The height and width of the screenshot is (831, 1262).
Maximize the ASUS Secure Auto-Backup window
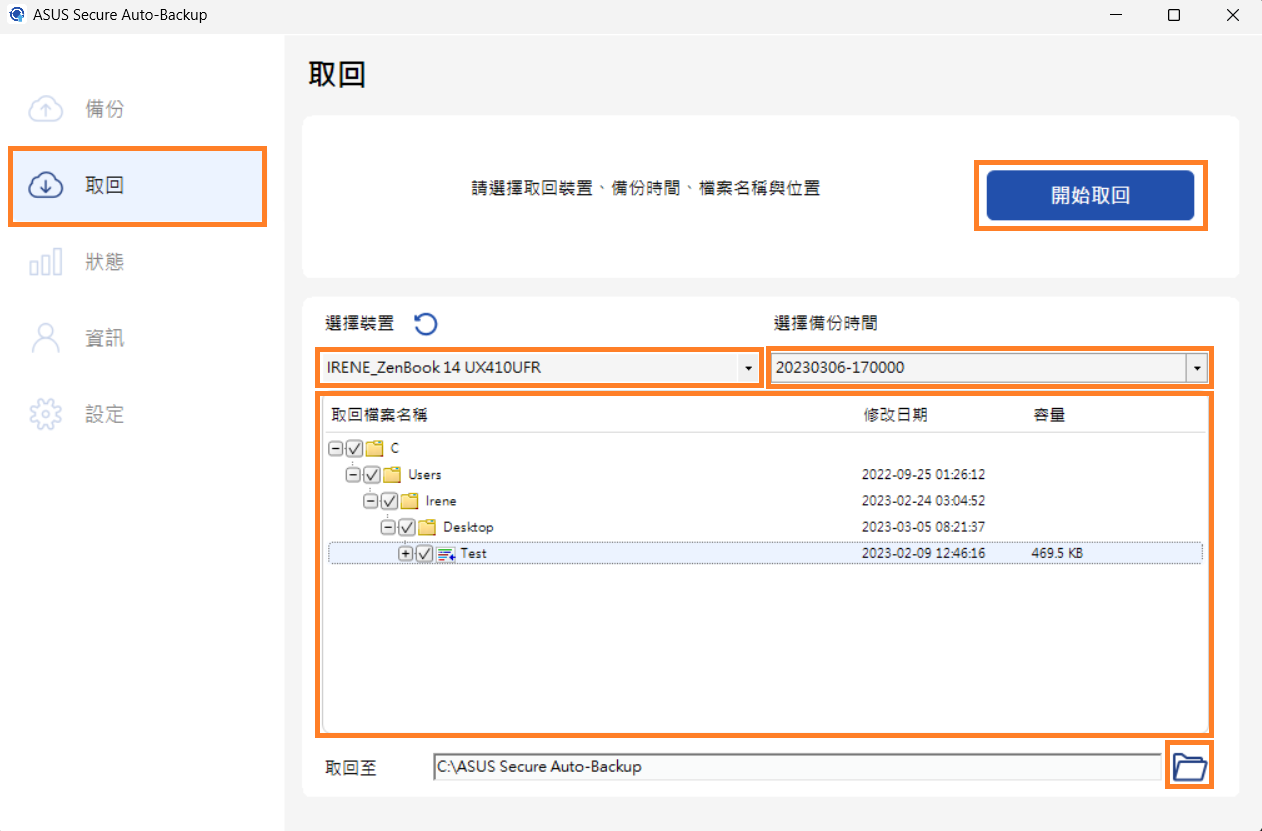pos(1174,15)
